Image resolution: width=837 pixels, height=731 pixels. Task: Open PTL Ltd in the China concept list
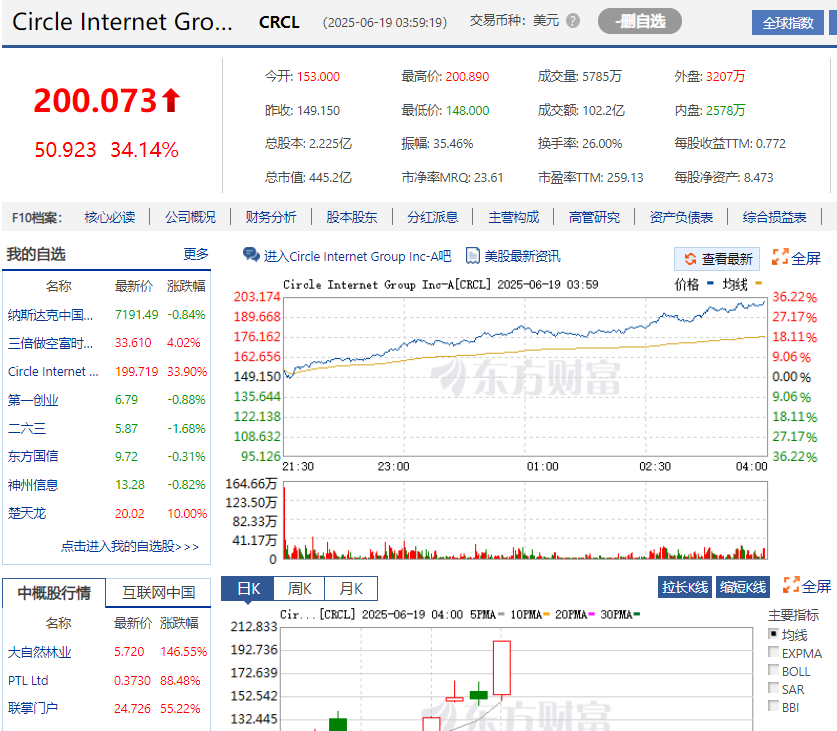click(28, 680)
